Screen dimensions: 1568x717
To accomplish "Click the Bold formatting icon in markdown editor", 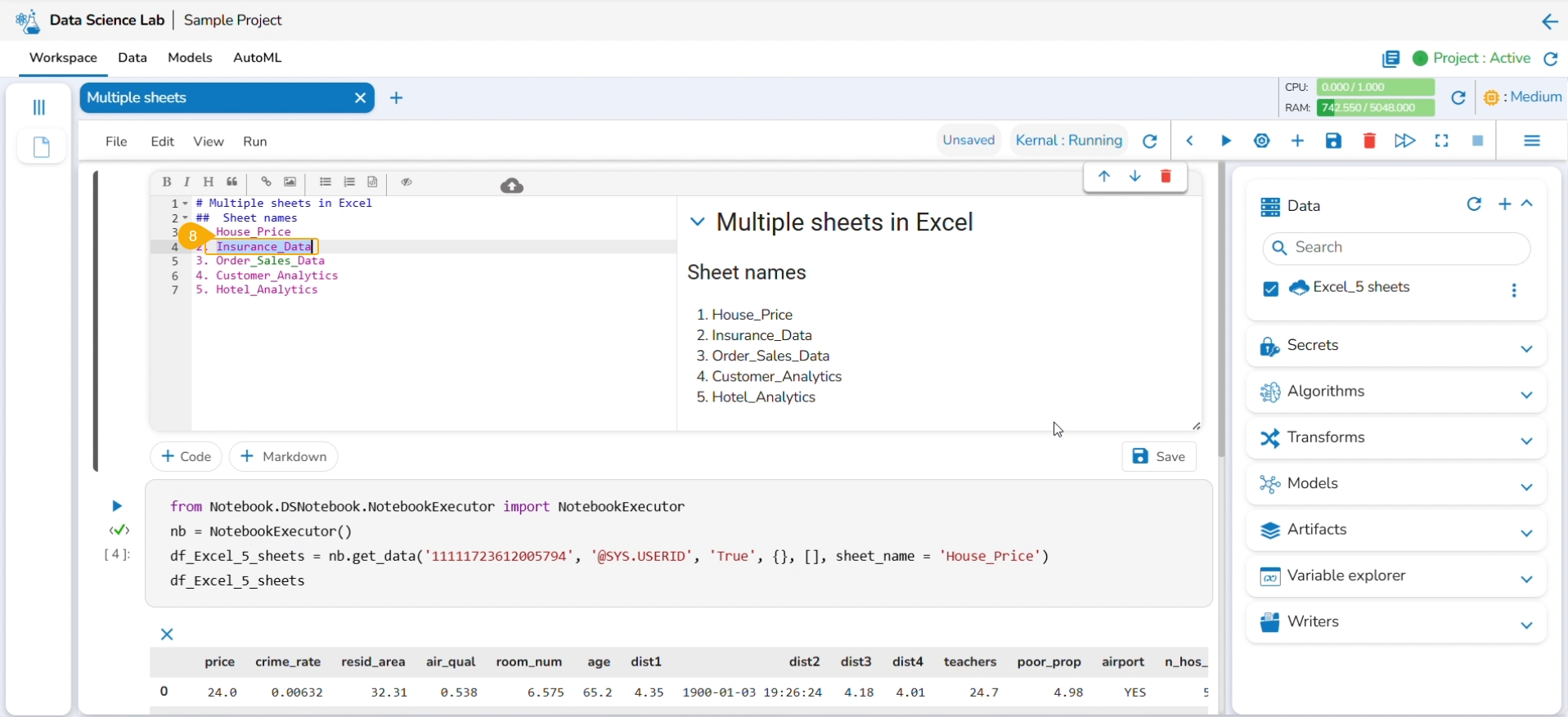I will click(166, 182).
